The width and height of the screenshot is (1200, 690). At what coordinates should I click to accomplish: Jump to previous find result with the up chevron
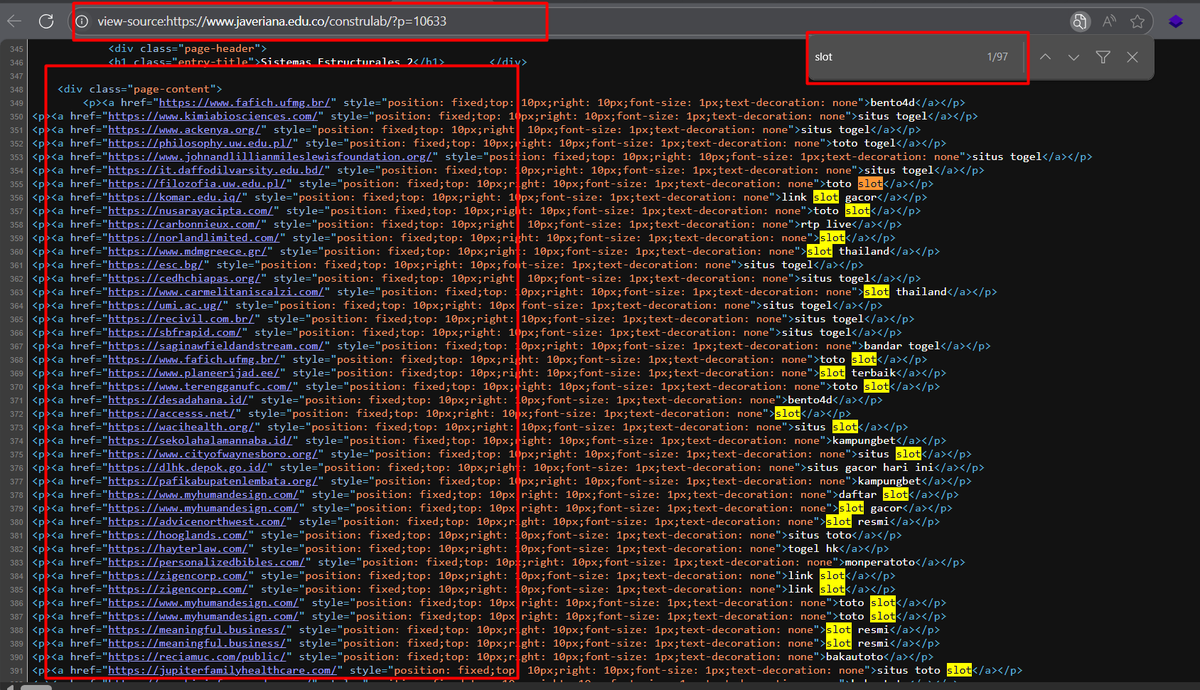1045,57
